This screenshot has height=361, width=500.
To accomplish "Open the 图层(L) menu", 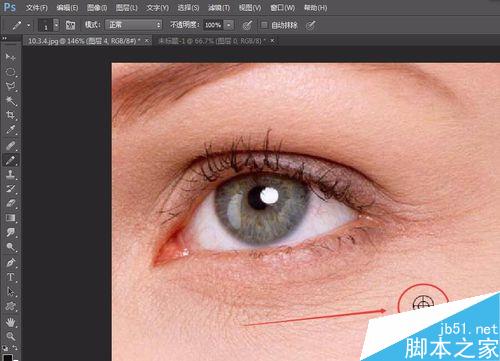I will pyautogui.click(x=127, y=7).
